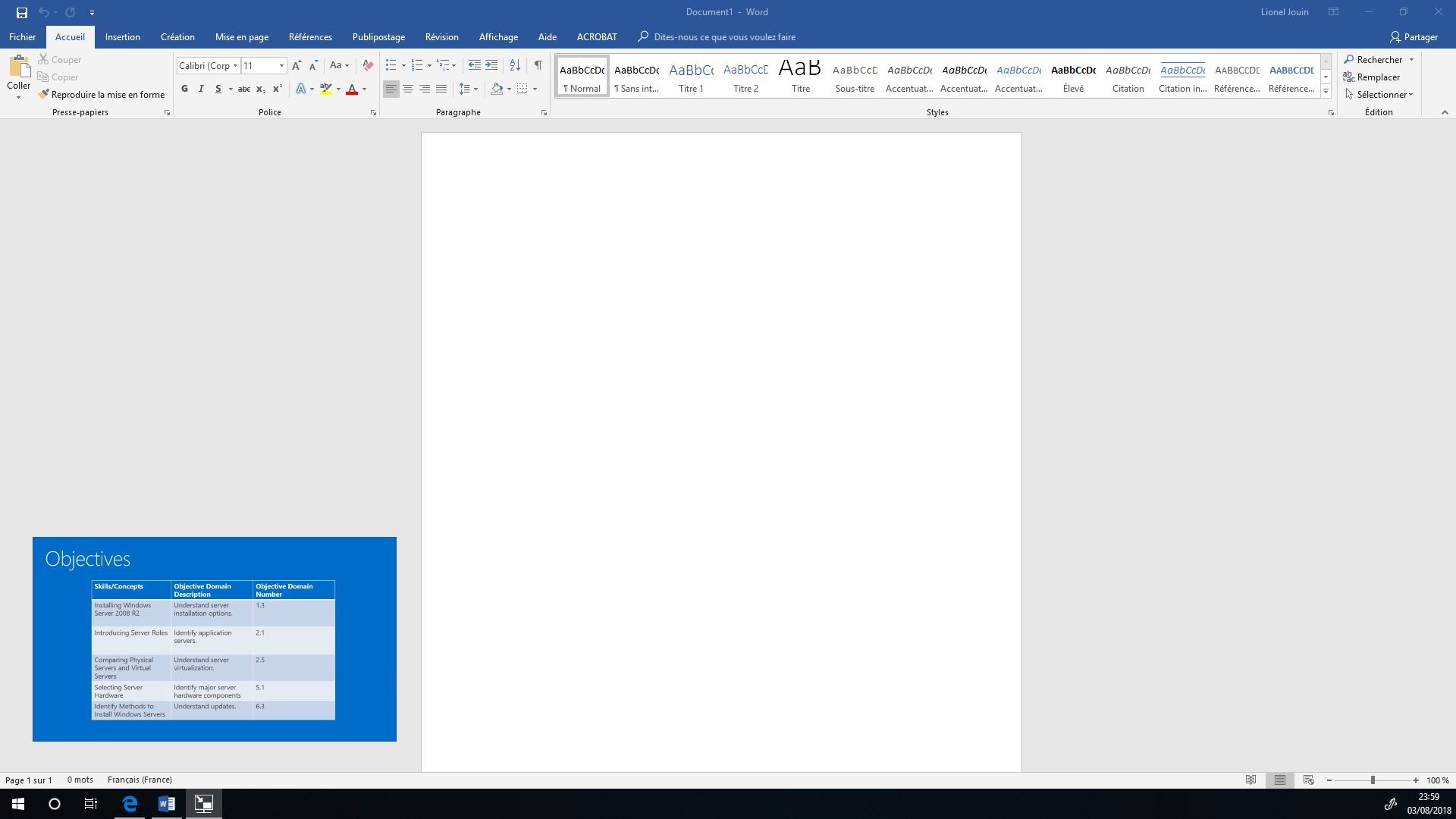Click the Accueil ribbon tab
This screenshot has height=819, width=1456.
click(70, 37)
